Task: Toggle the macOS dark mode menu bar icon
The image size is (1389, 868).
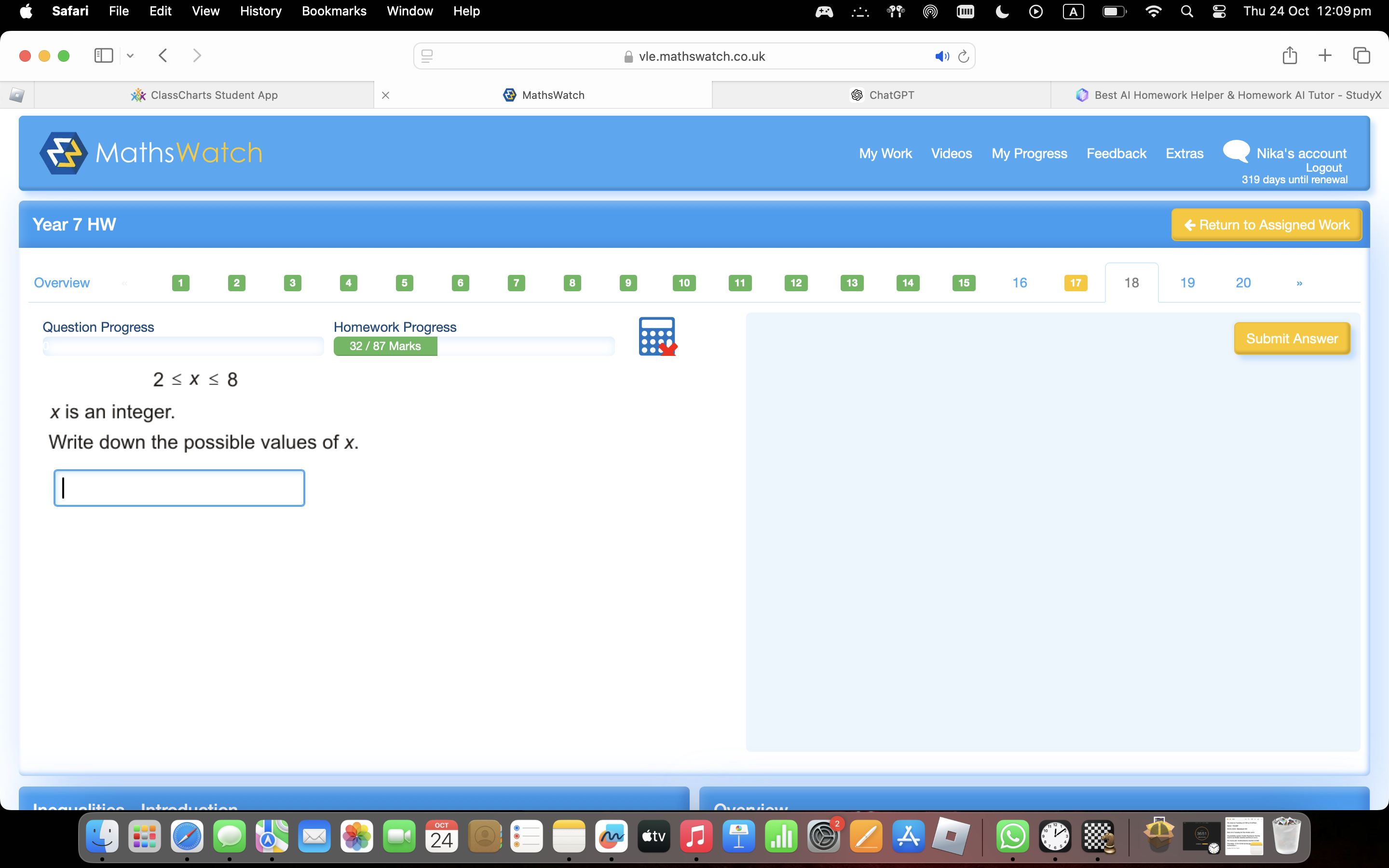Action: (x=1003, y=12)
